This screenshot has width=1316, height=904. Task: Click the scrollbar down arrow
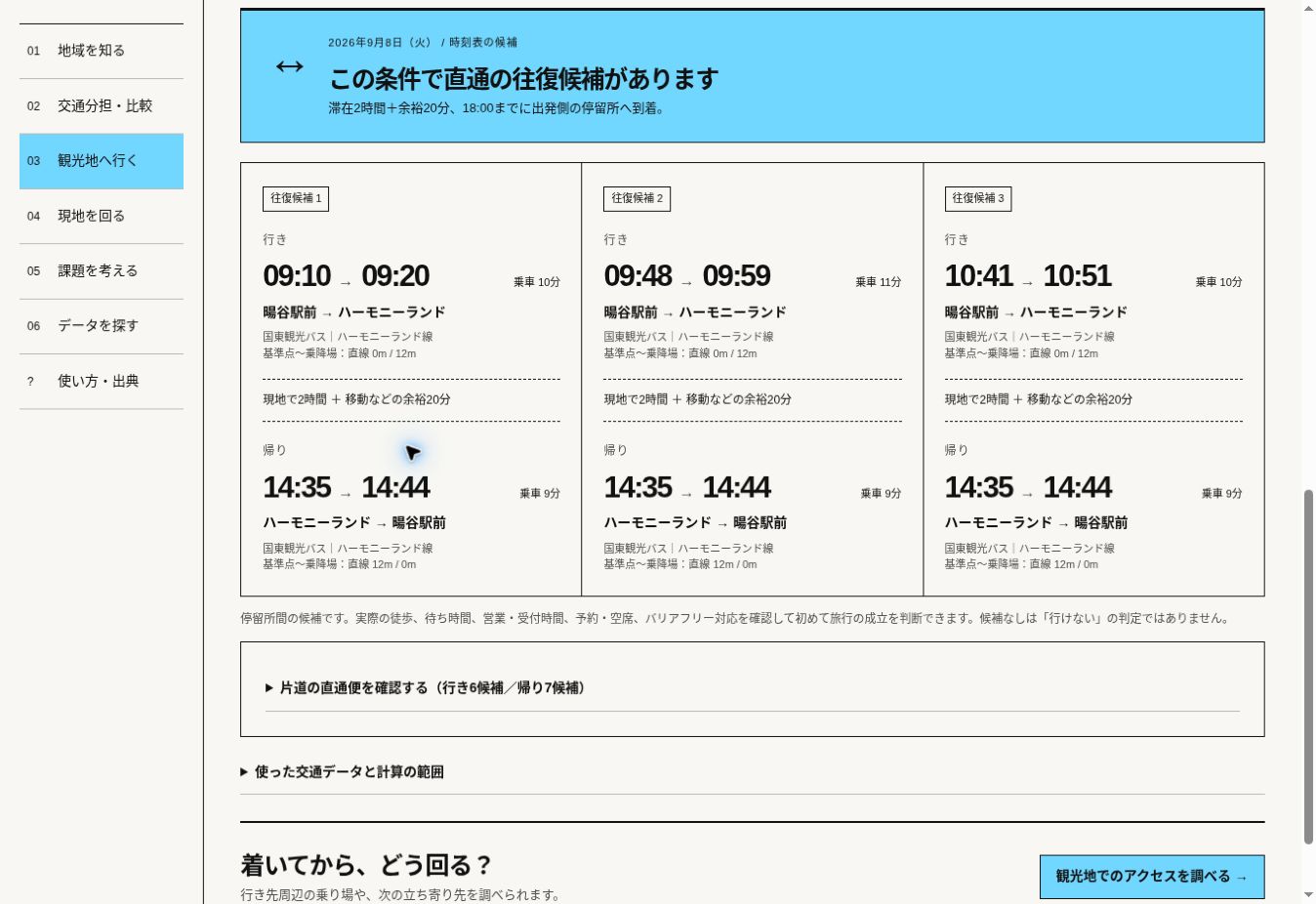tap(1308, 894)
